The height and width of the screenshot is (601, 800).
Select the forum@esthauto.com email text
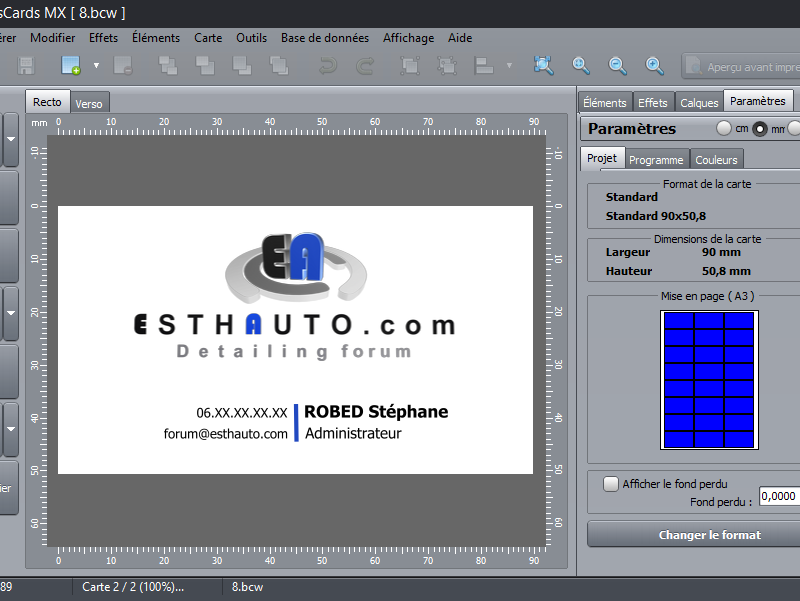pyautogui.click(x=226, y=434)
